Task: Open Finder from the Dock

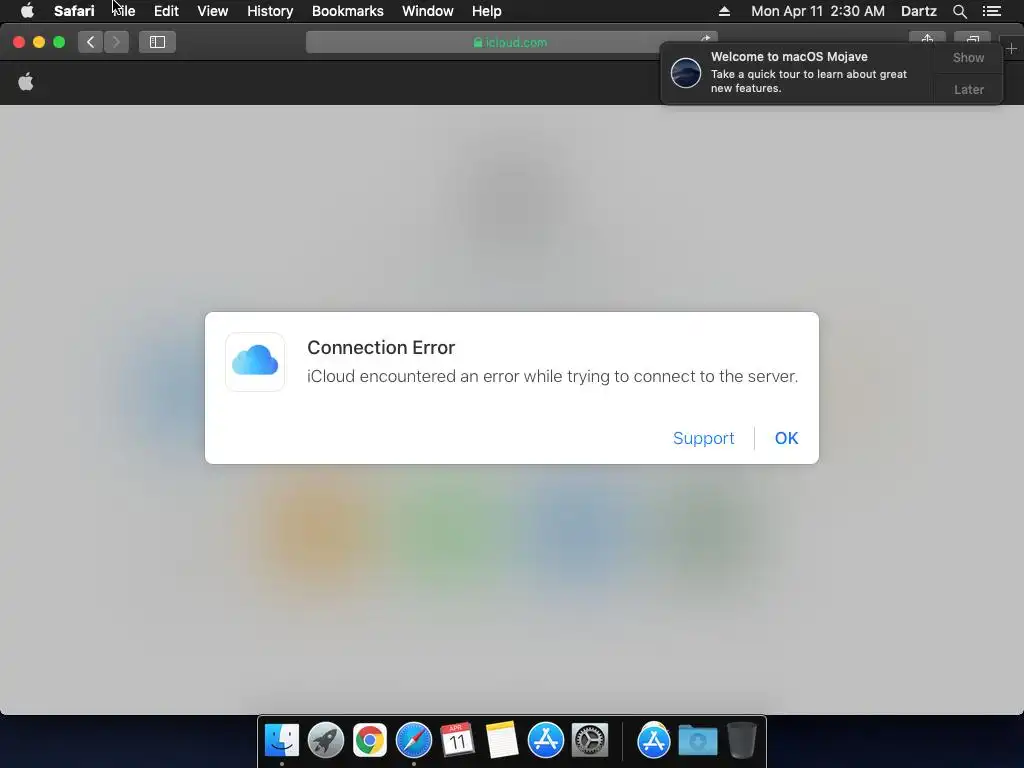Action: click(x=281, y=740)
